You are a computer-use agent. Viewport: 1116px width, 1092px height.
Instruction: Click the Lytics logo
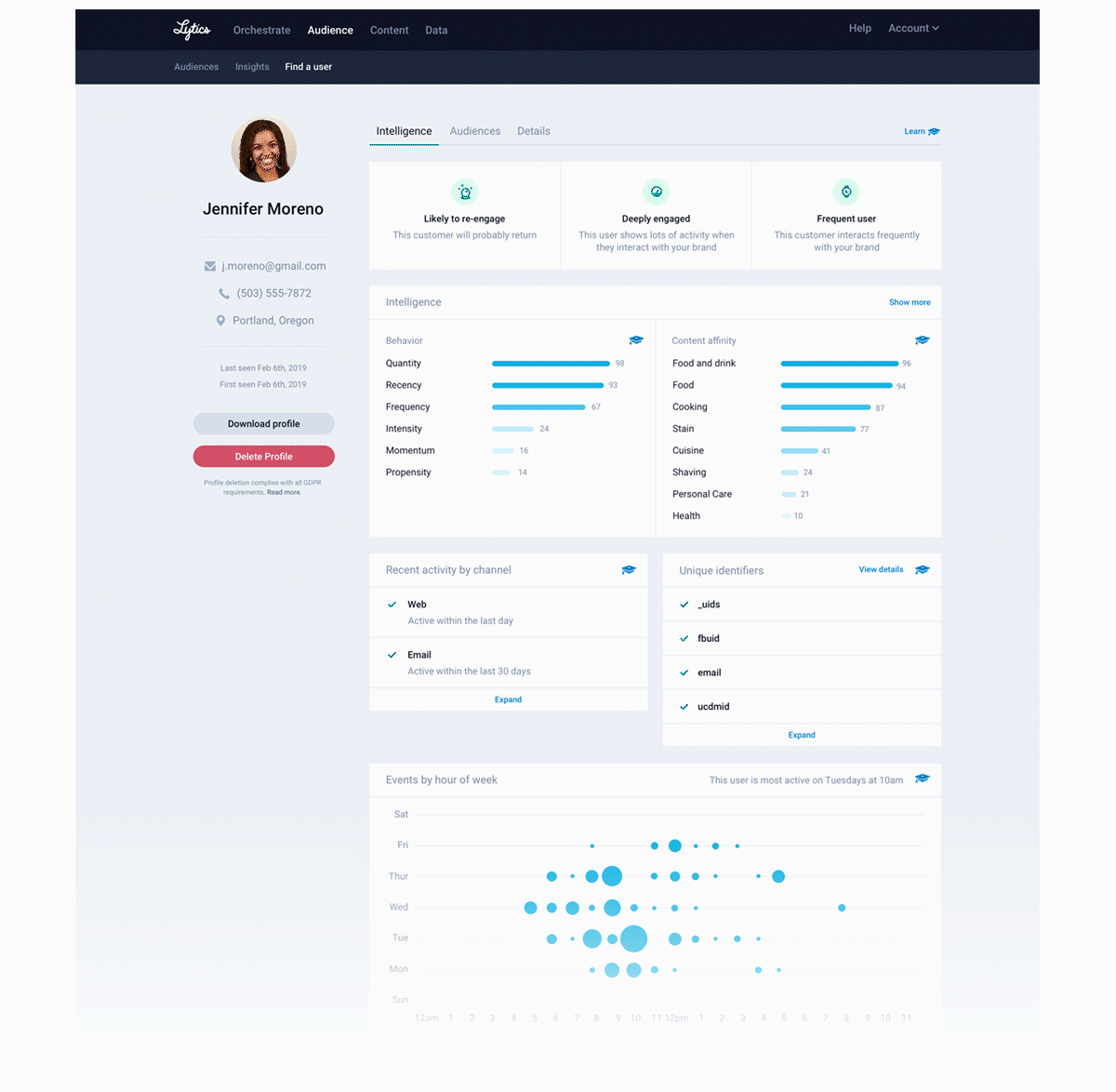(x=192, y=29)
